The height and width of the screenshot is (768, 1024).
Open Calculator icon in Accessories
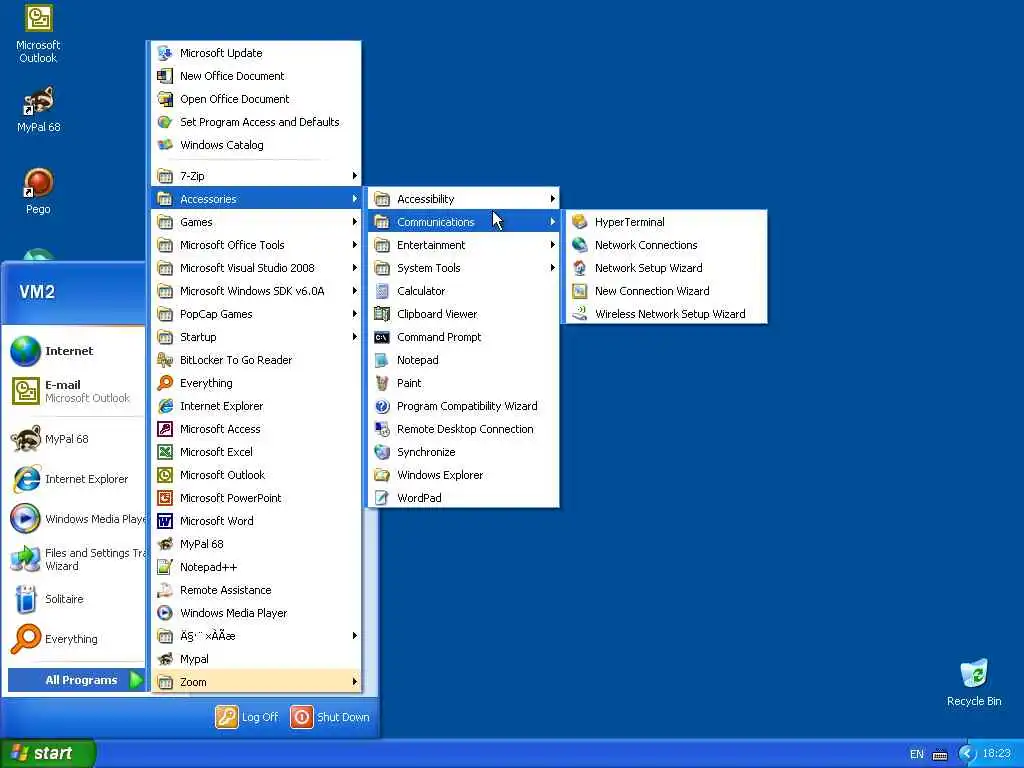pos(382,291)
